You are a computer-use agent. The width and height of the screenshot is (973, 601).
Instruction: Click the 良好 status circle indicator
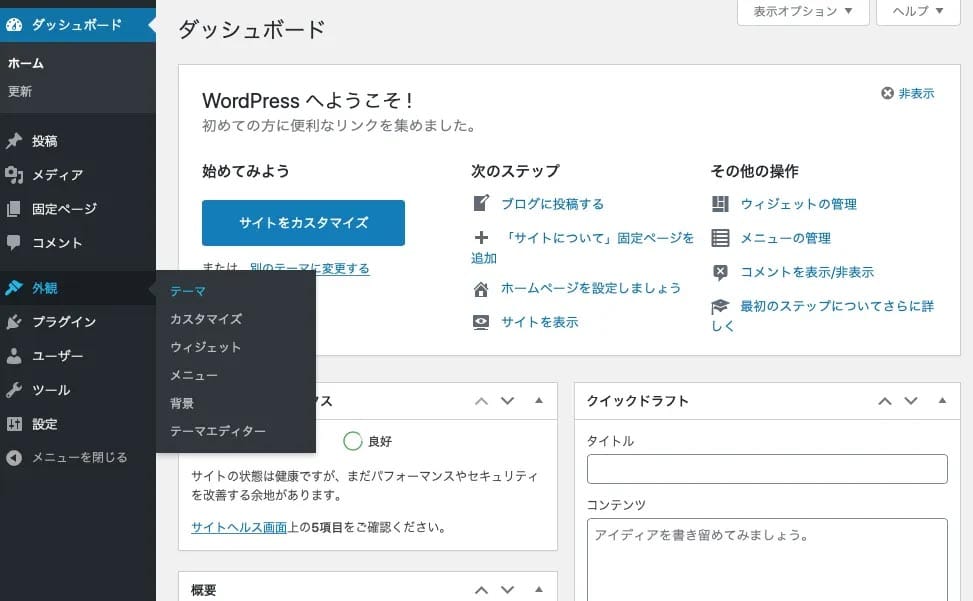(352, 441)
